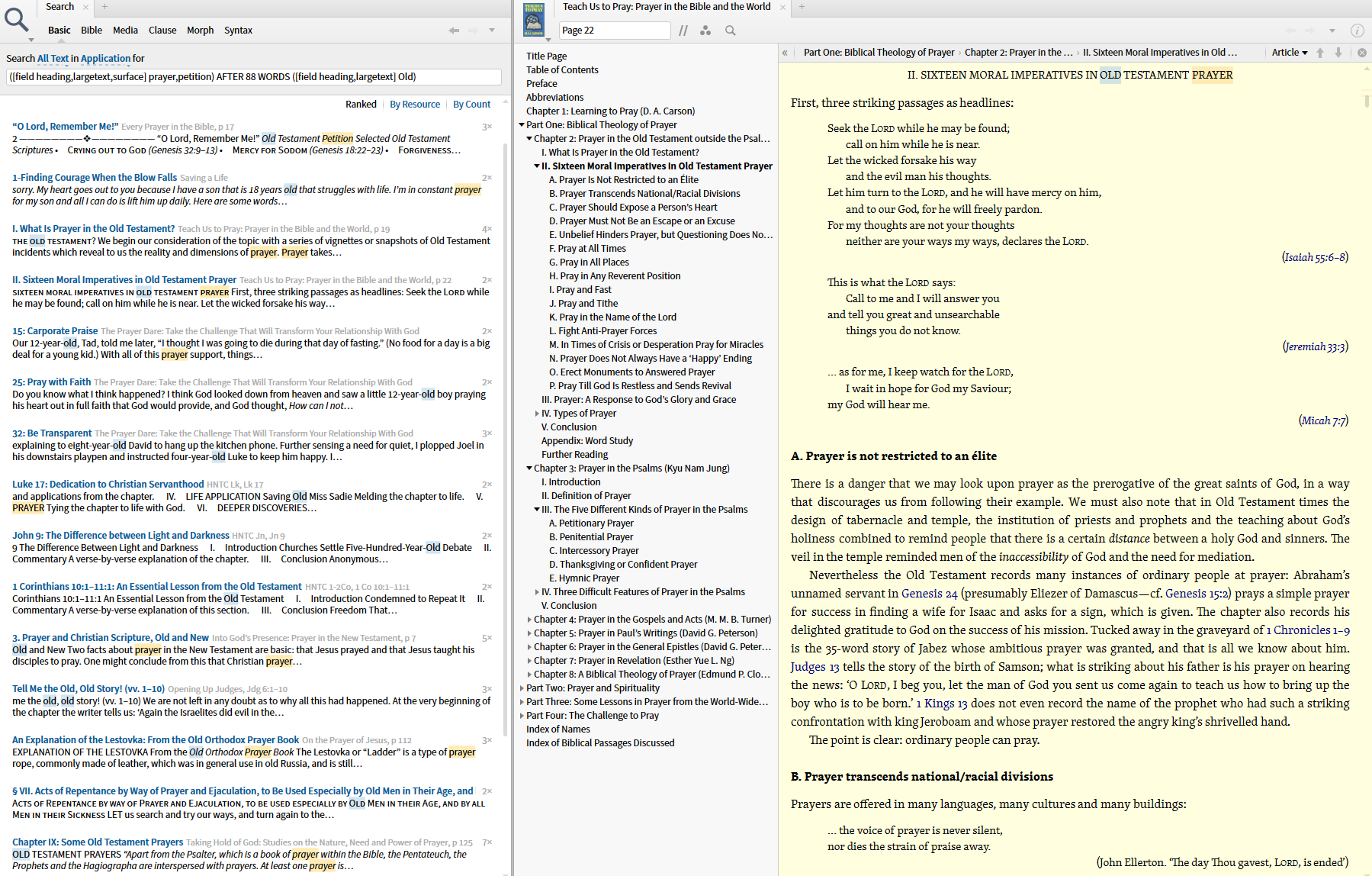The height and width of the screenshot is (876, 1372).
Task: Jump to previous article with up arrow
Action: click(x=1320, y=53)
